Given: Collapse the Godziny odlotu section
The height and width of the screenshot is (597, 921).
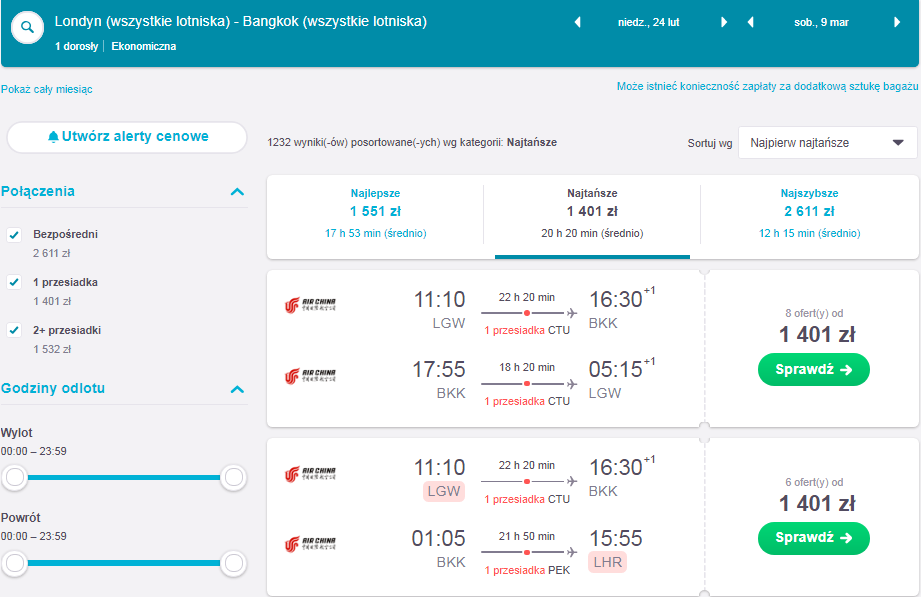Looking at the screenshot, I should point(237,390).
